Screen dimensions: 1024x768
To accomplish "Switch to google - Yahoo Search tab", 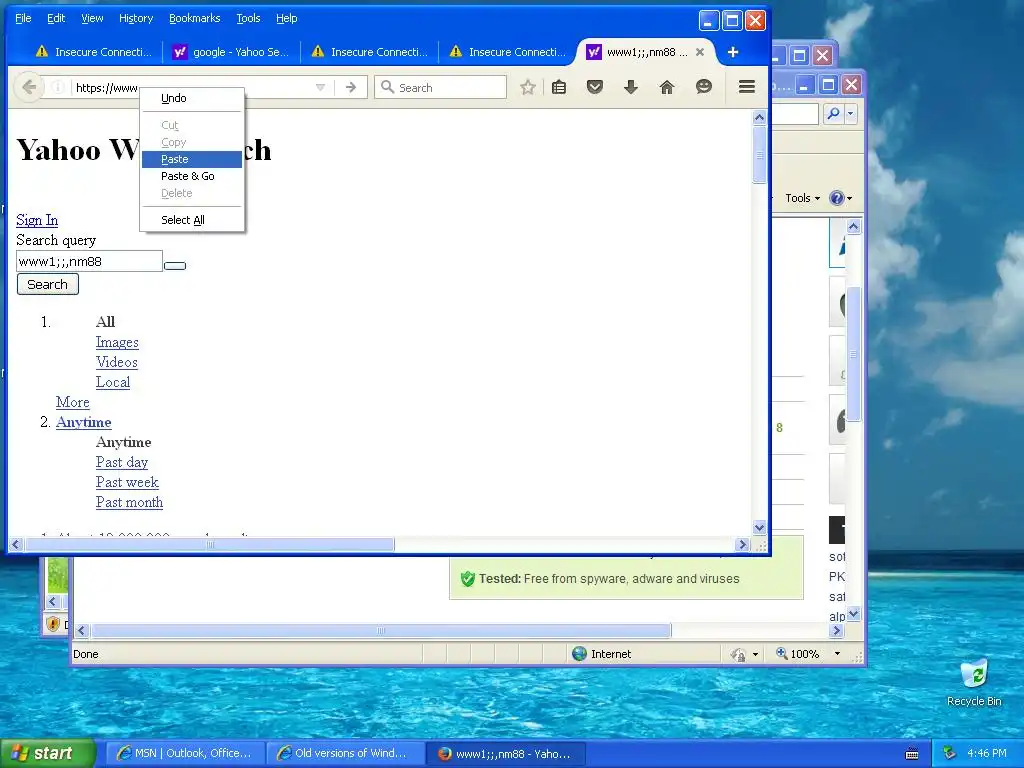I will pos(231,52).
